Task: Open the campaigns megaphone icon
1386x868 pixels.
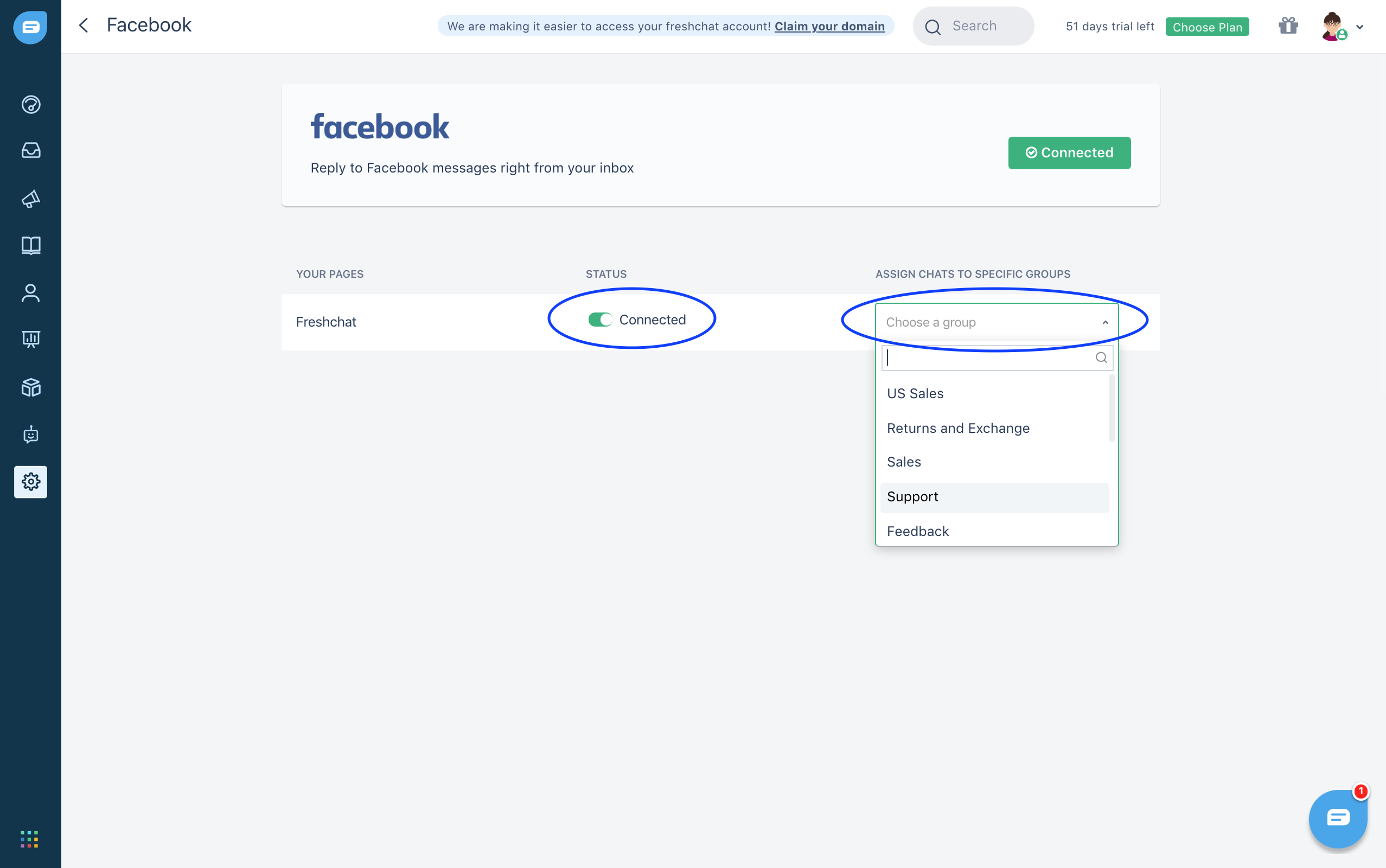Action: point(31,199)
